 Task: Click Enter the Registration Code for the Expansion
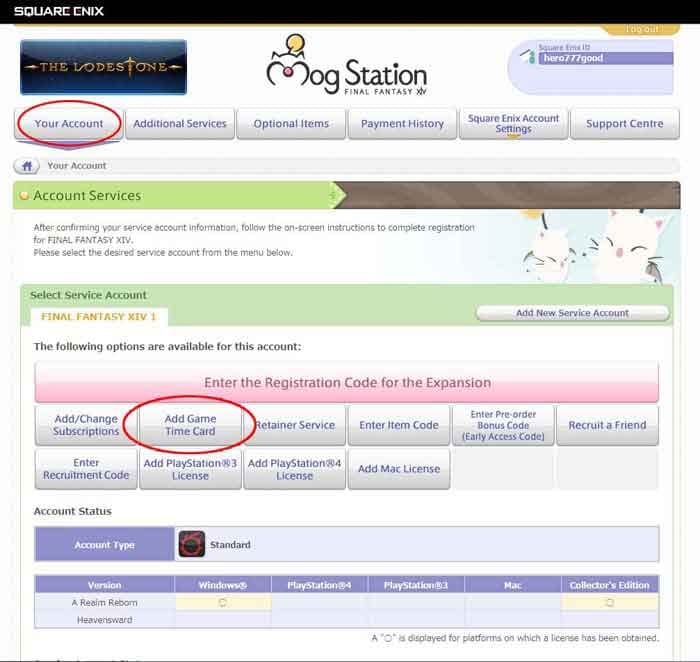[346, 383]
